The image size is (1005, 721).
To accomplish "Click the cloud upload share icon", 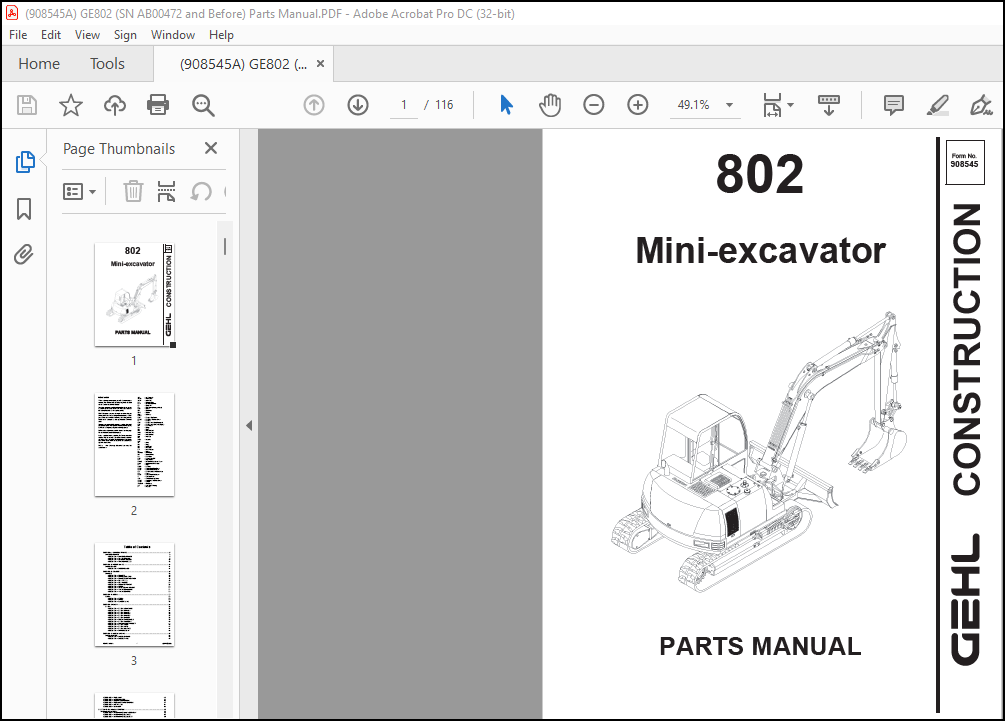I will [115, 105].
